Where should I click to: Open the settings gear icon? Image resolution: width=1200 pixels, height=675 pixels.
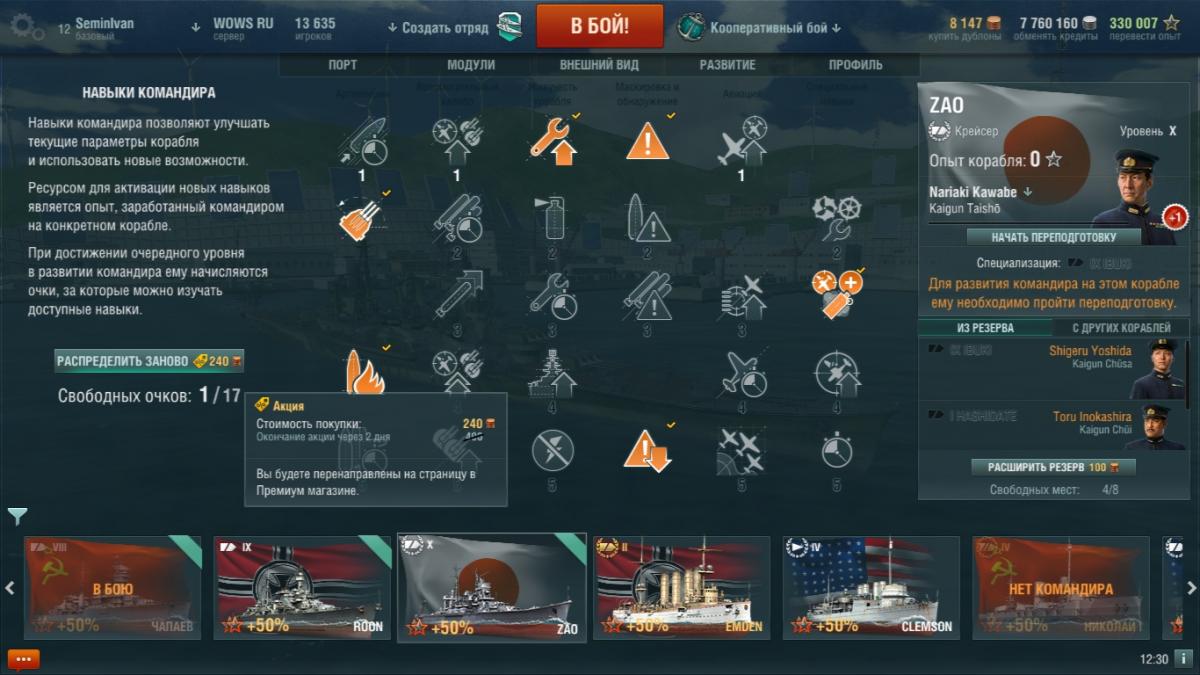pyautogui.click(x=27, y=26)
